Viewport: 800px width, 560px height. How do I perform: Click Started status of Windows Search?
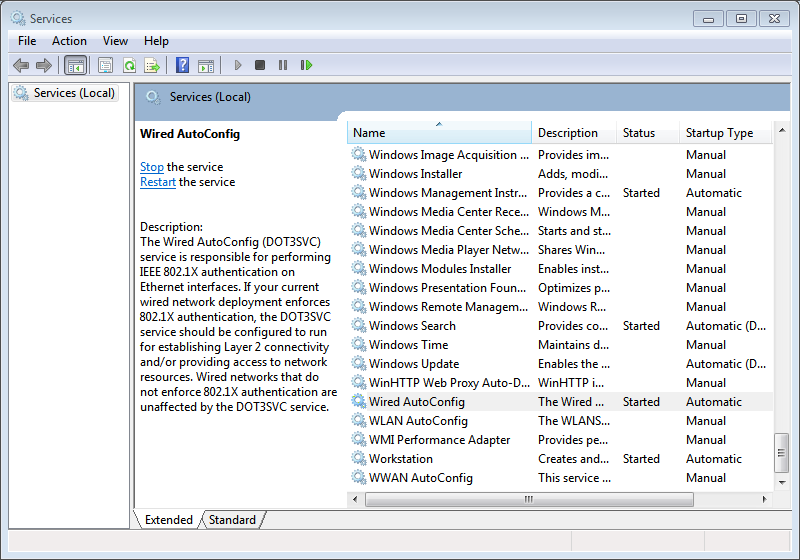[x=641, y=325]
